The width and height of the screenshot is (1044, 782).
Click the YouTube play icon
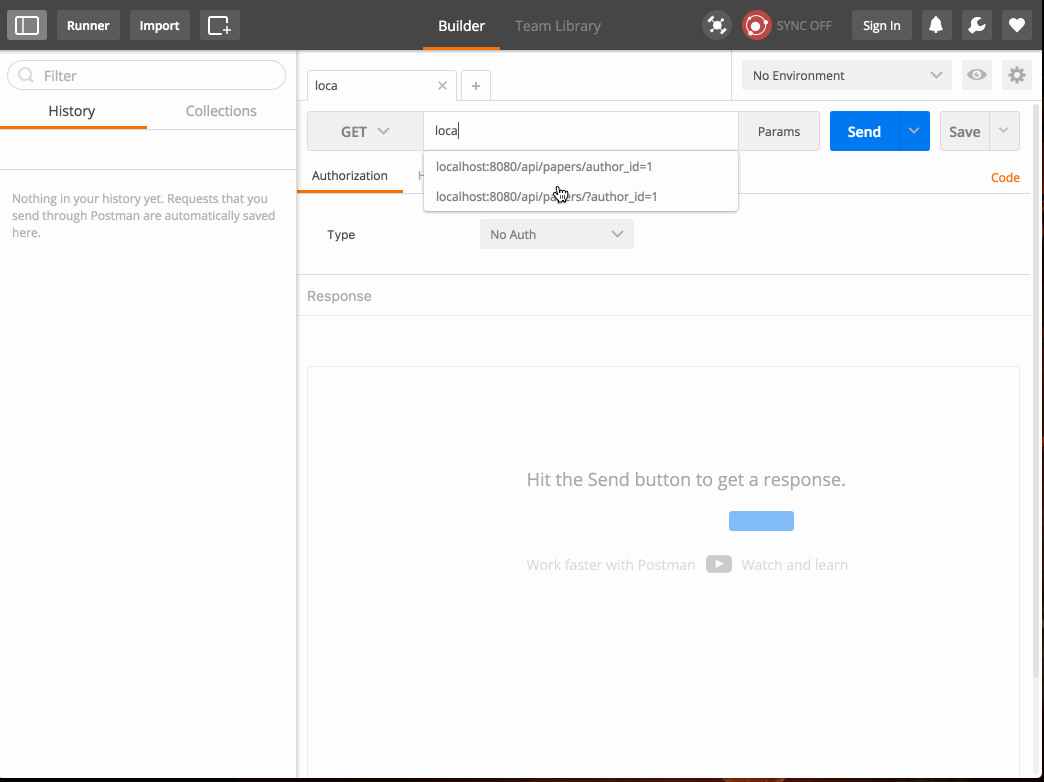pyautogui.click(x=718, y=564)
